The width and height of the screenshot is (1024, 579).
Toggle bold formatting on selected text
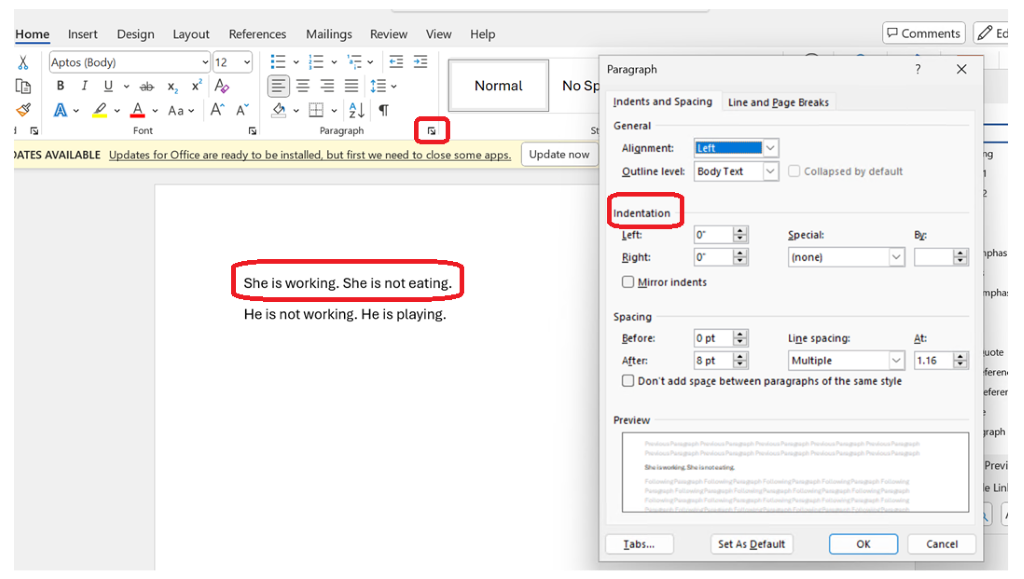[x=60, y=85]
